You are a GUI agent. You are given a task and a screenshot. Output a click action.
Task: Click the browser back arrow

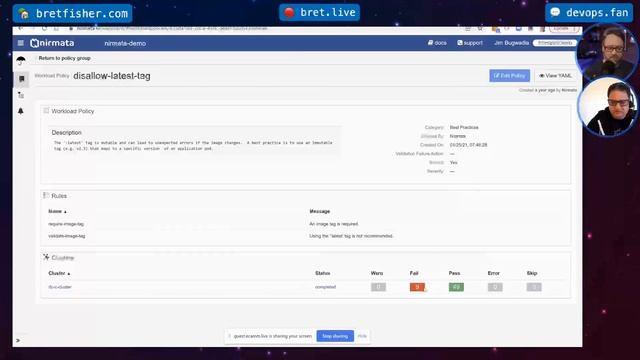(x=20, y=29)
